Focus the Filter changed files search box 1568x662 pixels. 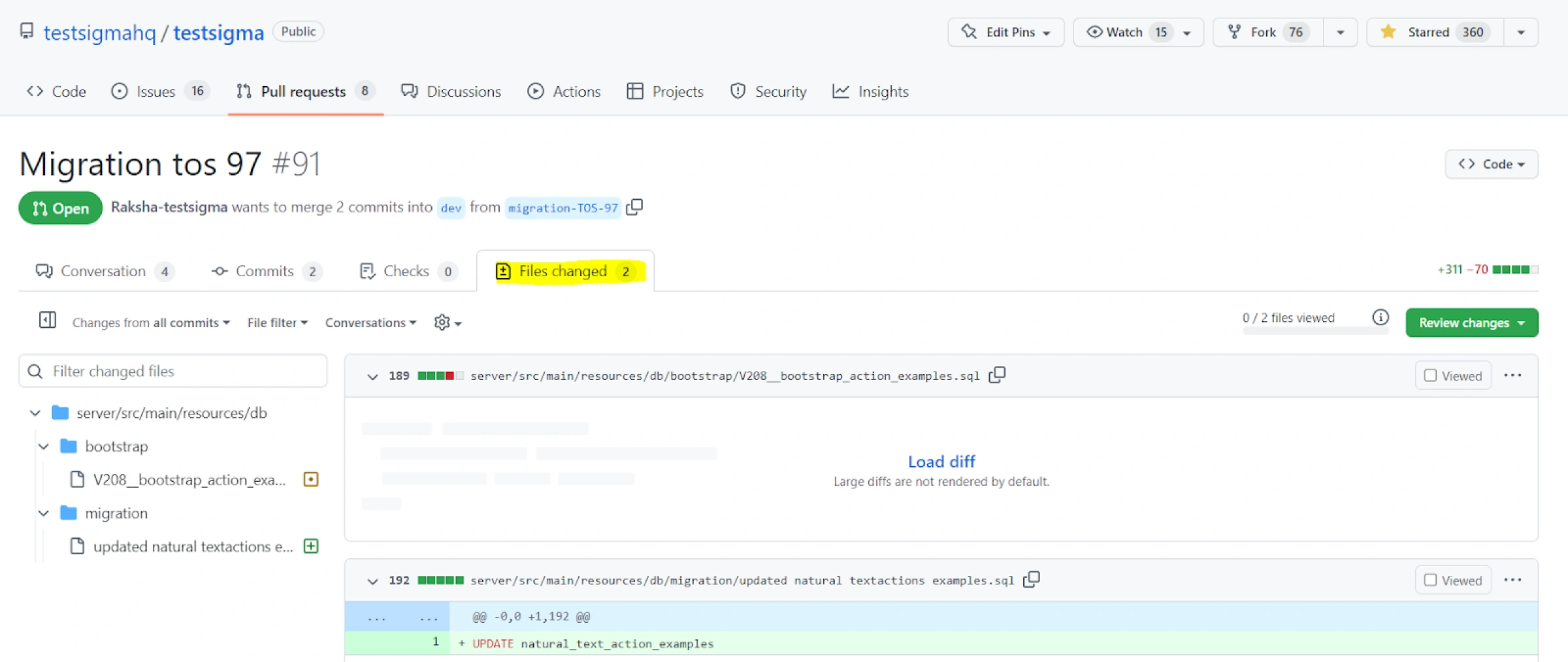pyautogui.click(x=173, y=371)
